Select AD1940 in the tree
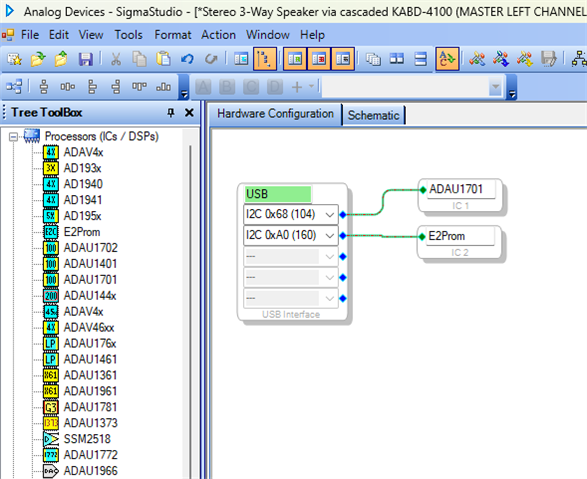Viewport: 587px width, 479px height. click(x=83, y=184)
